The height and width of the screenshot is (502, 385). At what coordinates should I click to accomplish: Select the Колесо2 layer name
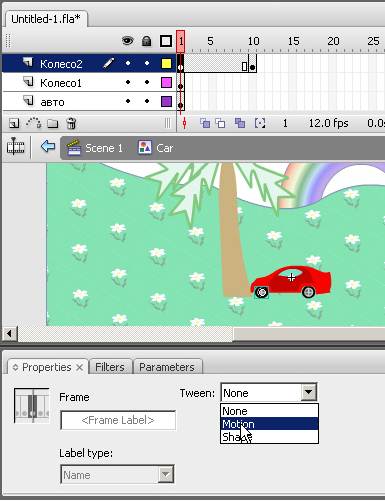pyautogui.click(x=61, y=64)
